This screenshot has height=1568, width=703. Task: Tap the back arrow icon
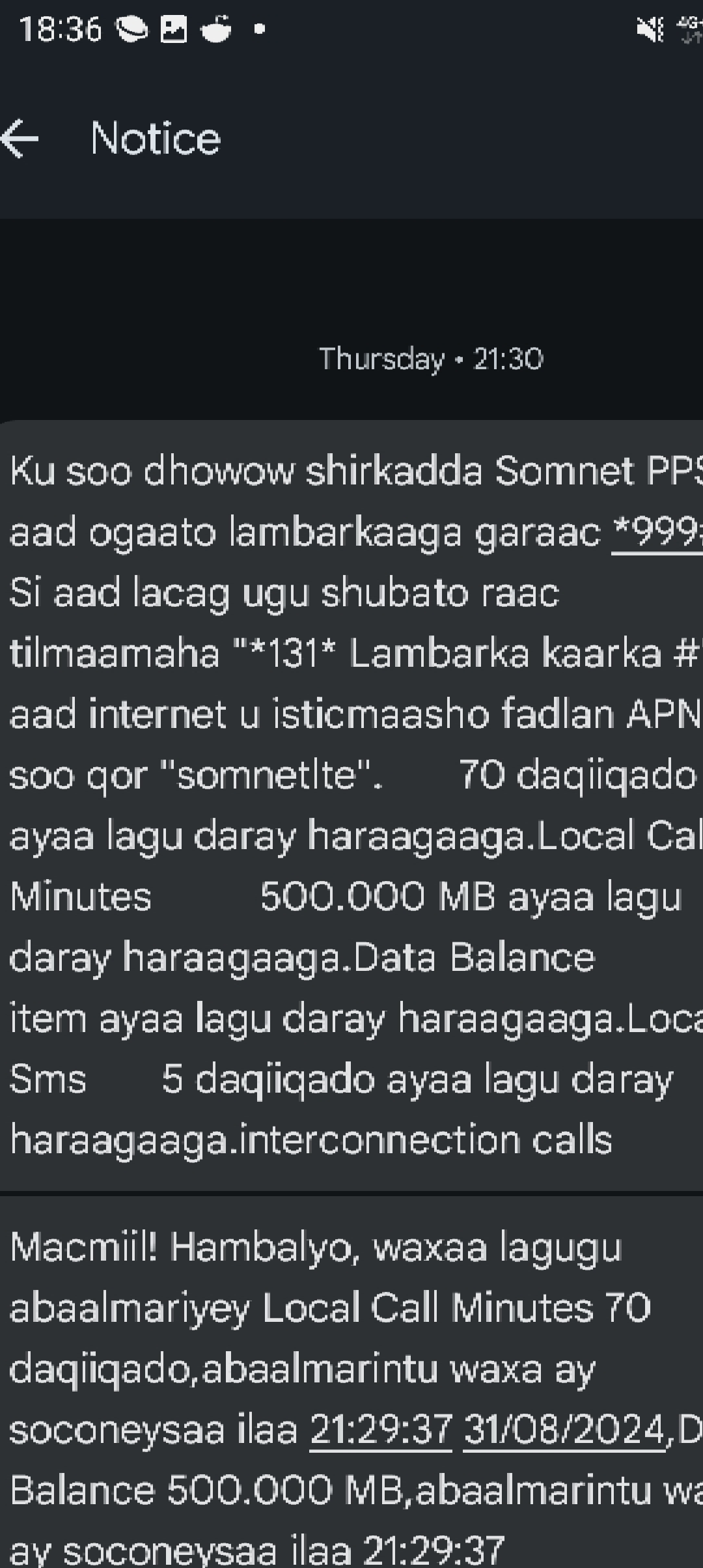coord(20,138)
